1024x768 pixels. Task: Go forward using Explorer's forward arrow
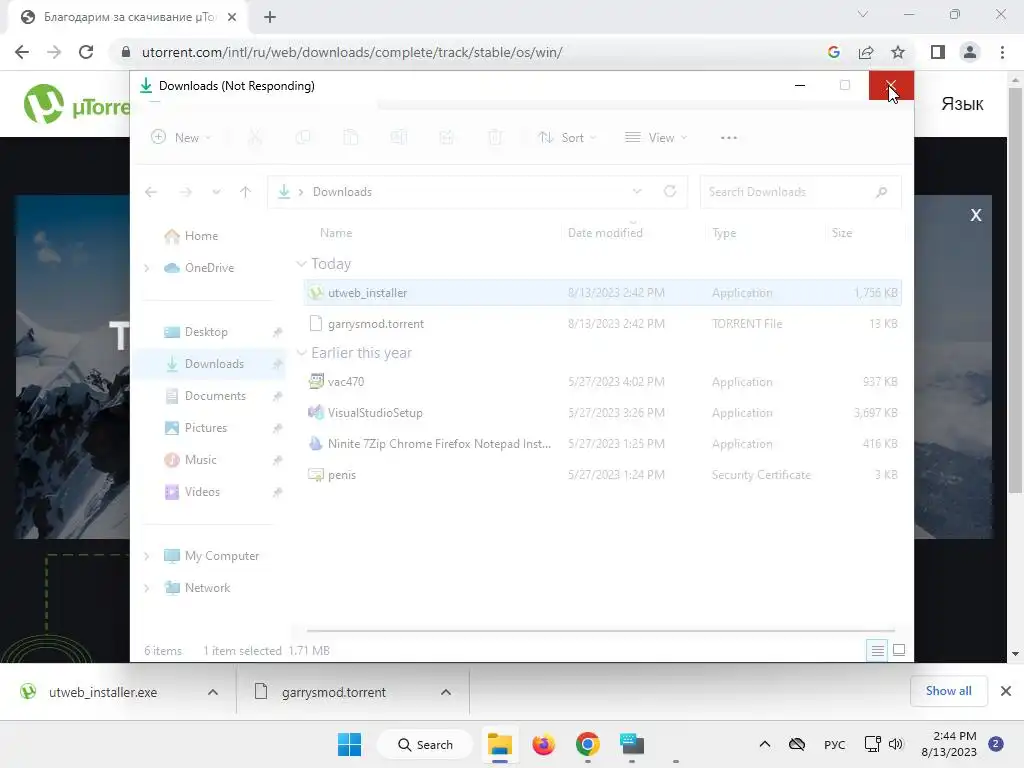pos(185,192)
